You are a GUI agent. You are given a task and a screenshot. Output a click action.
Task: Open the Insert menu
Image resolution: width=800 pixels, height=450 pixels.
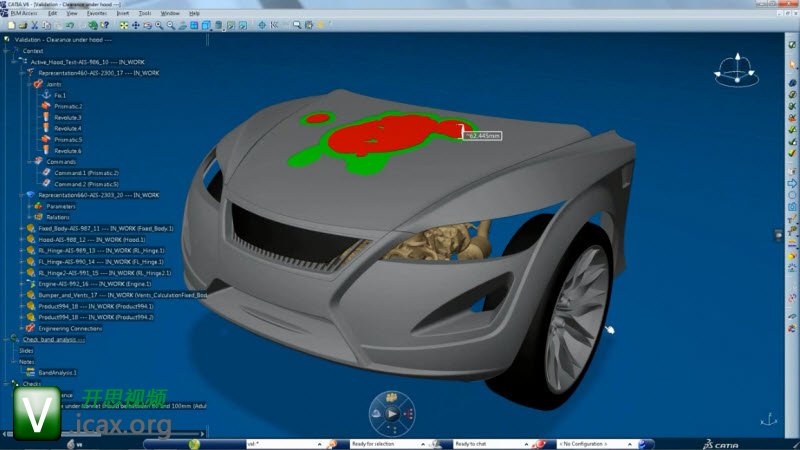pyautogui.click(x=122, y=13)
